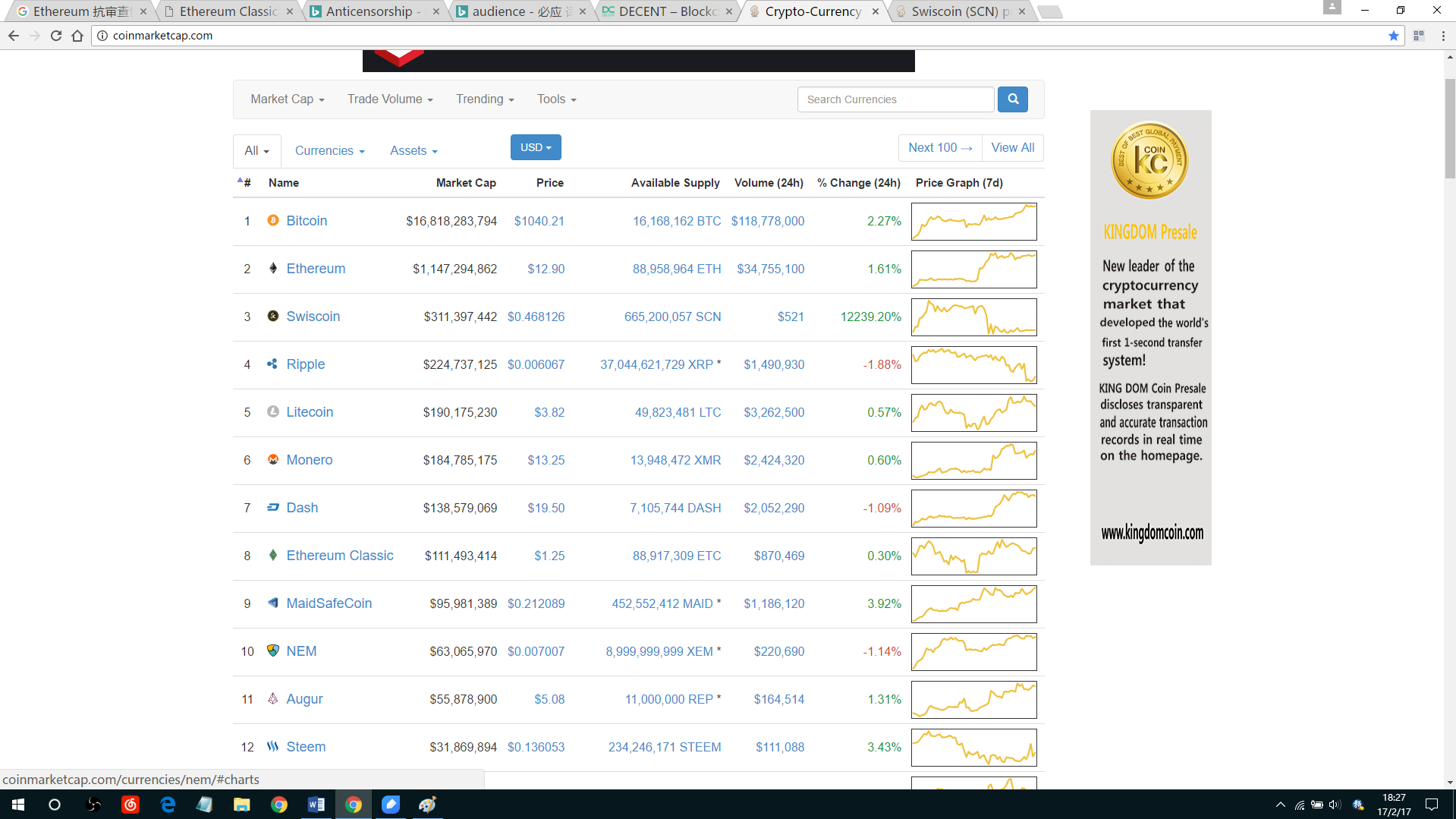Viewport: 1456px width, 819px height.
Task: Open Dash's 7-day price graph
Action: [974, 509]
